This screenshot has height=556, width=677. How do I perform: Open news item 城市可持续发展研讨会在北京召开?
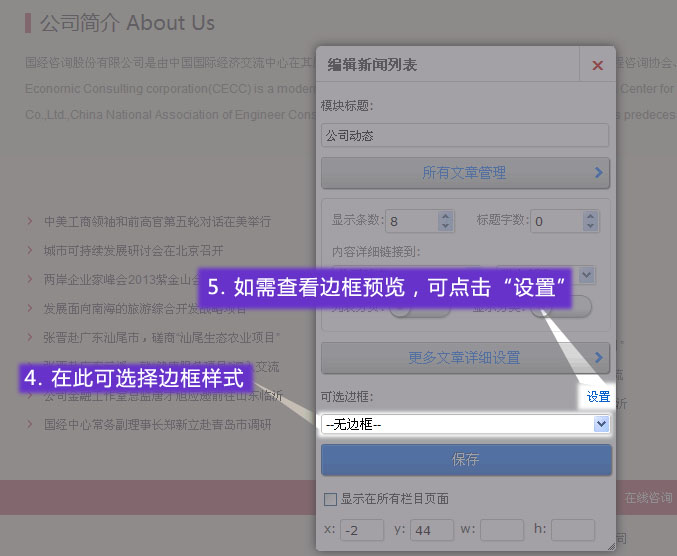pos(133,250)
